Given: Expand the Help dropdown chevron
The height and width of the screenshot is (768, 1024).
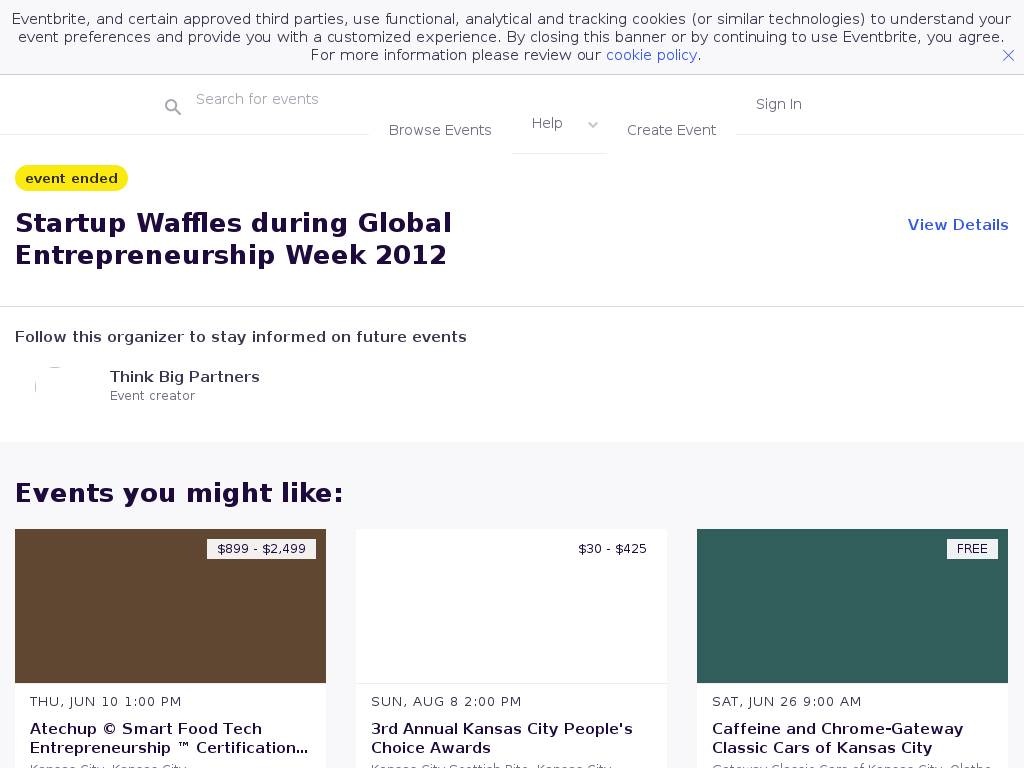Looking at the screenshot, I should [593, 125].
